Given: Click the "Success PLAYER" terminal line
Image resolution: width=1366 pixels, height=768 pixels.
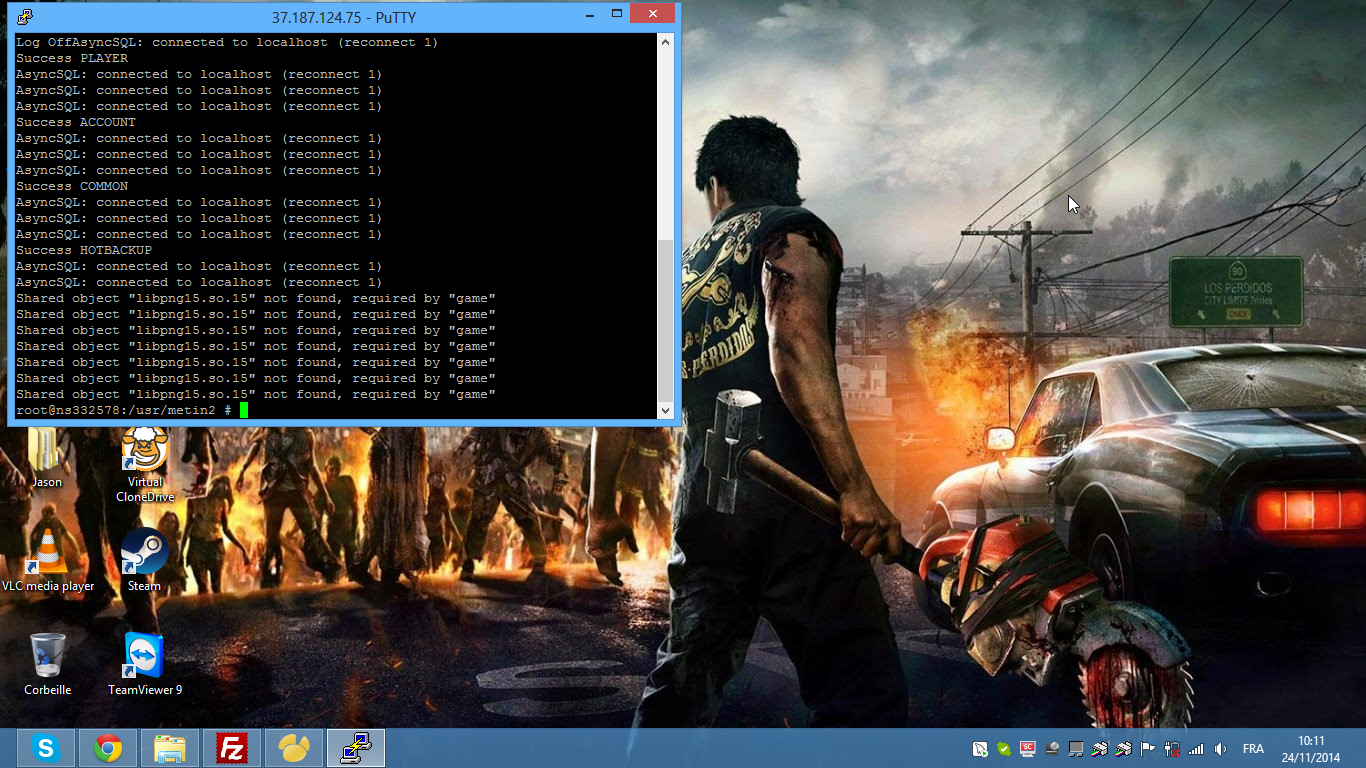Looking at the screenshot, I should click(72, 58).
